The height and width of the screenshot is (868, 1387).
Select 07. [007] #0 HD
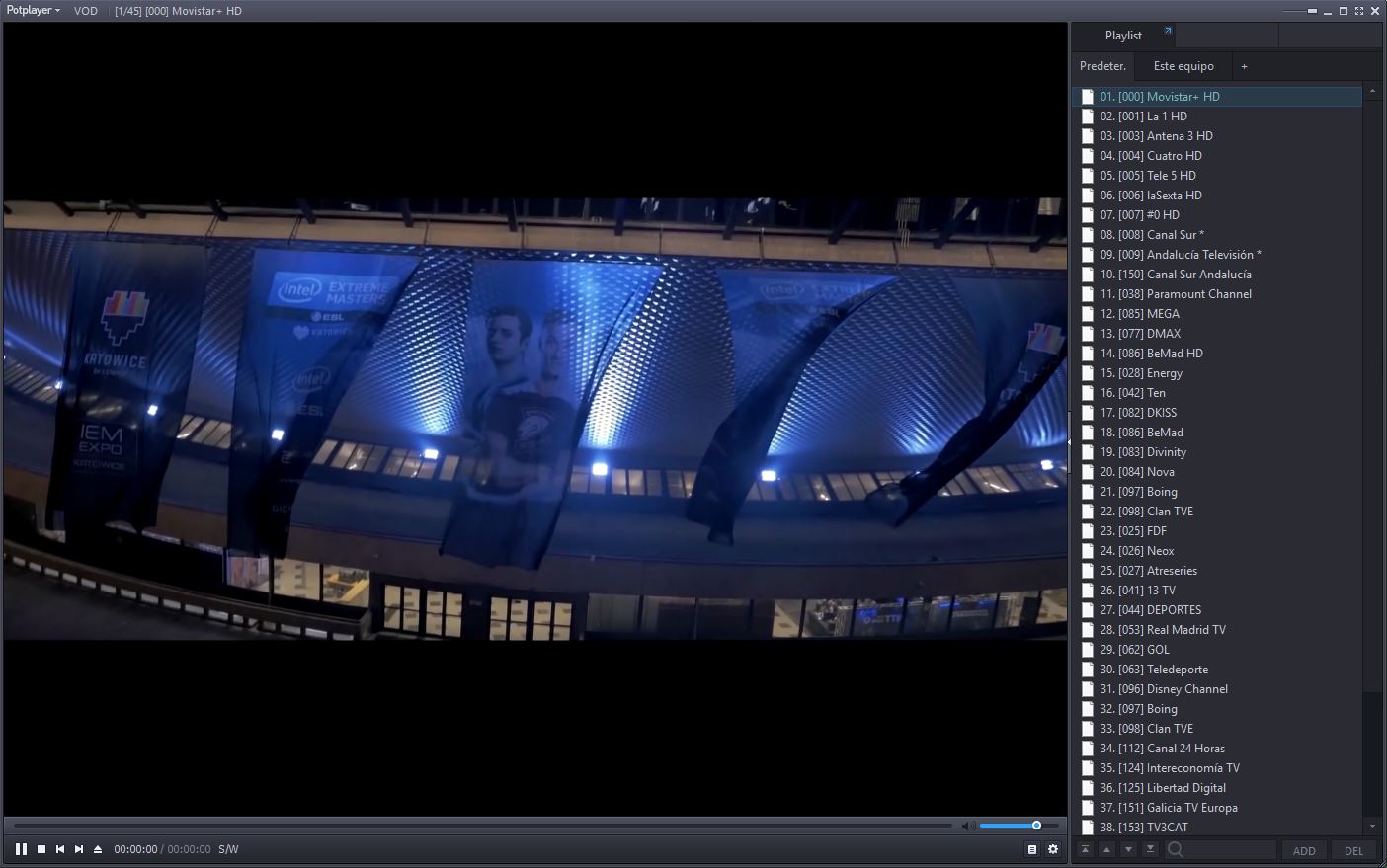click(x=1217, y=215)
